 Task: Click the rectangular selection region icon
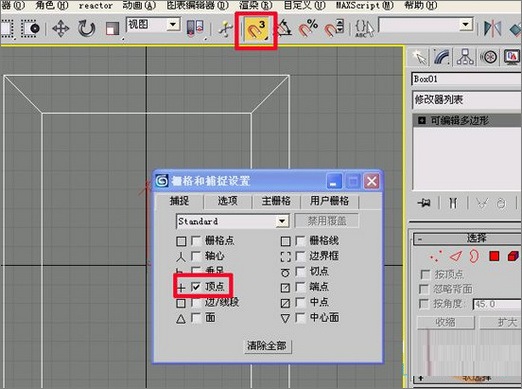point(7,28)
